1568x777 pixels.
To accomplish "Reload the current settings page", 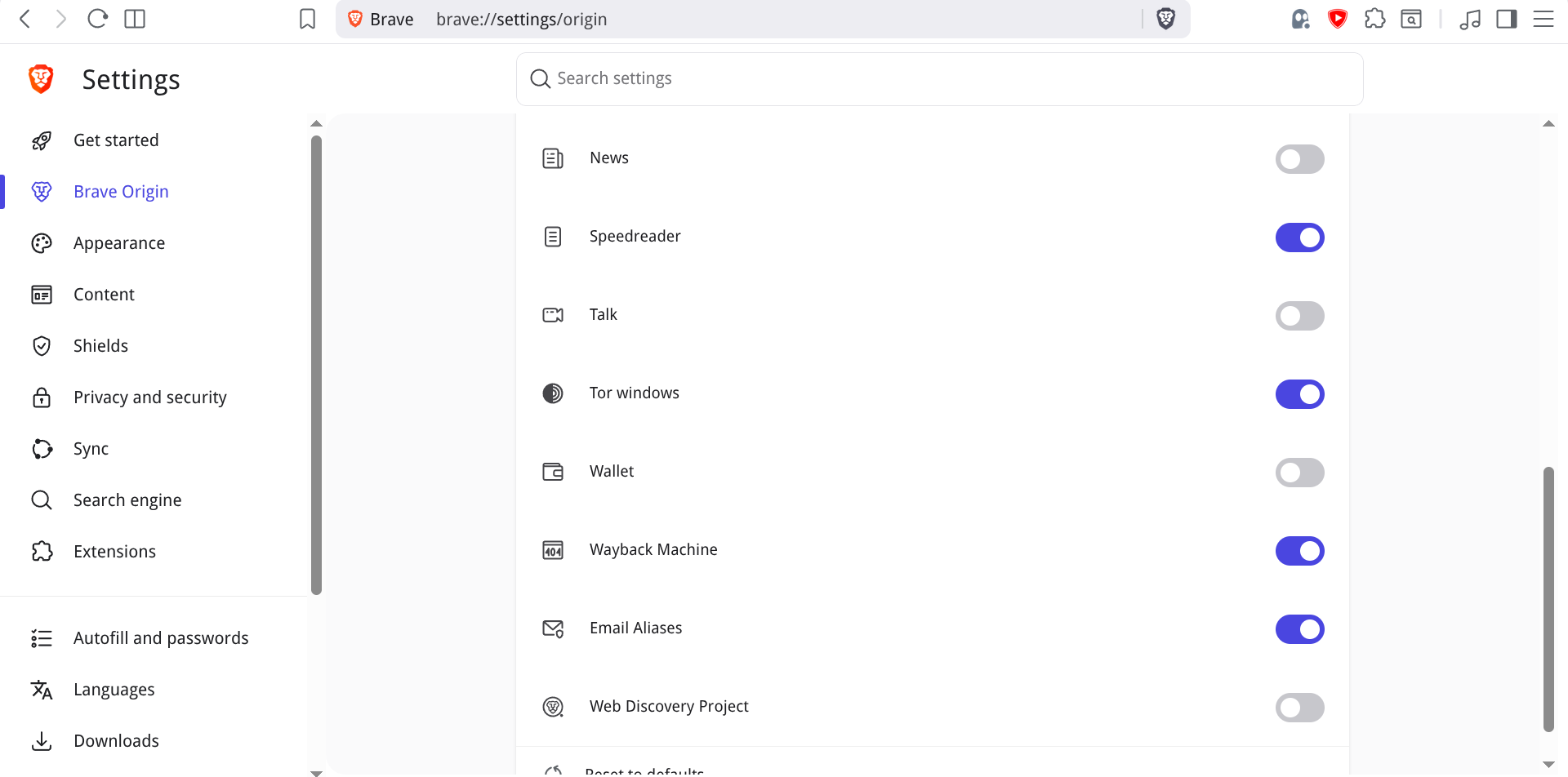I will pyautogui.click(x=98, y=19).
